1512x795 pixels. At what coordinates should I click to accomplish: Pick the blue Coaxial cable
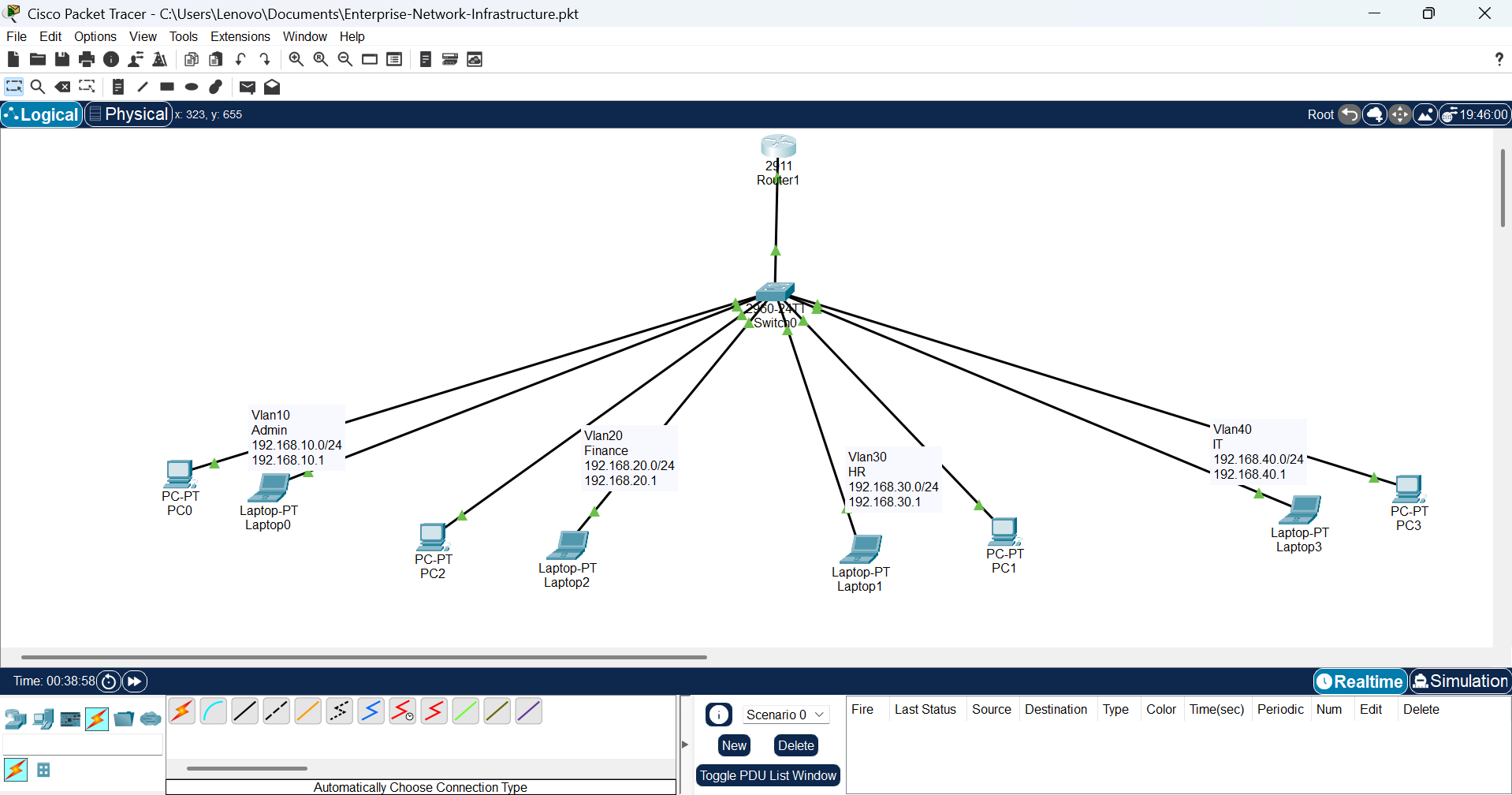[x=371, y=711]
